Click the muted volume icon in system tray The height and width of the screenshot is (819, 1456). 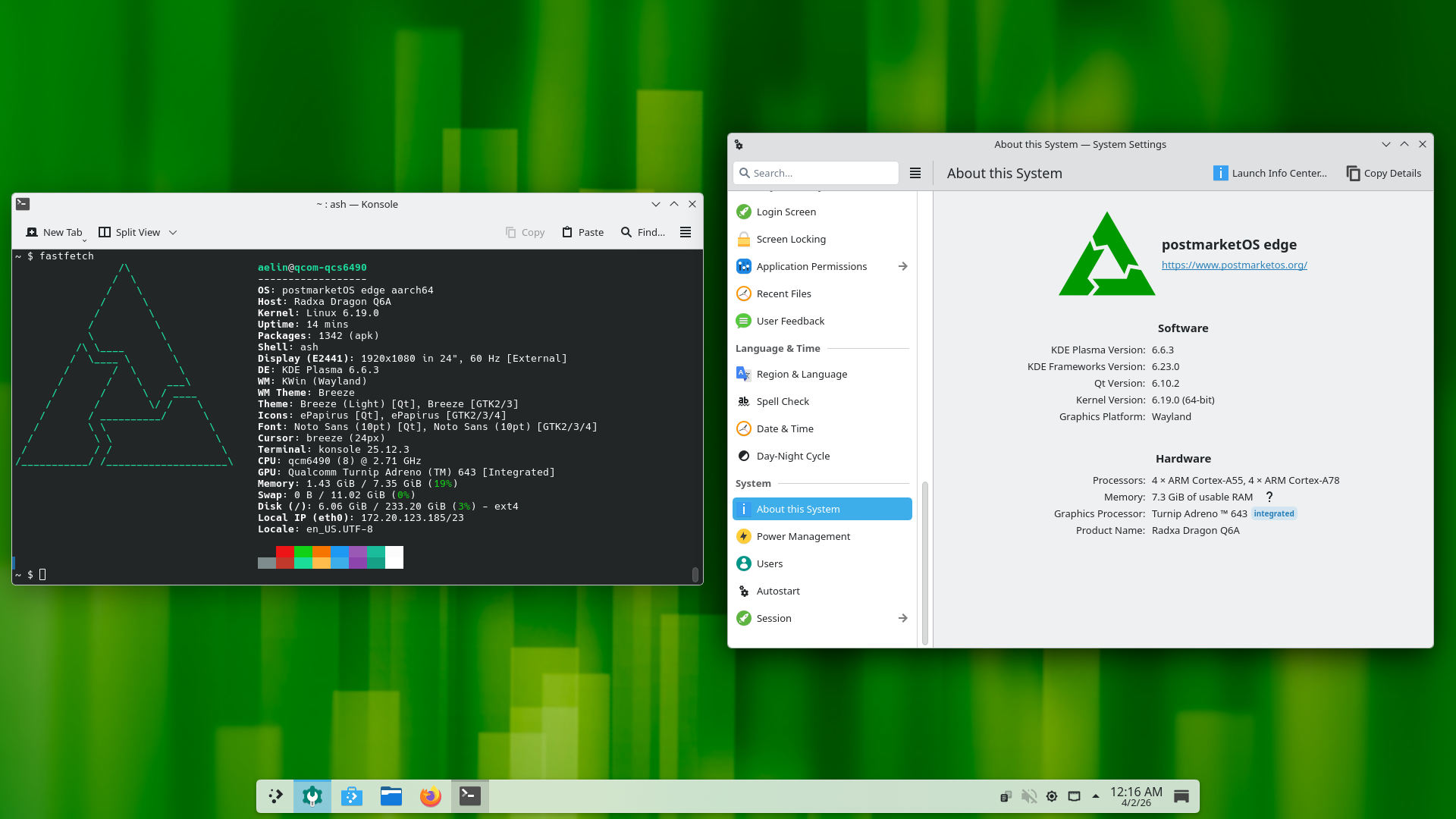click(1028, 796)
